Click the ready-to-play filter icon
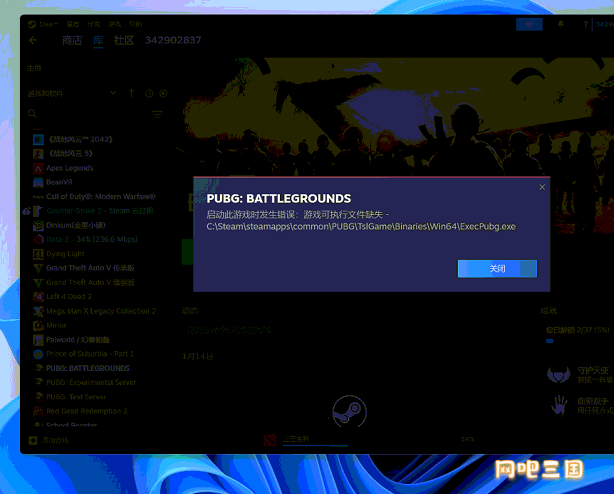Viewport: 614px width, 494px height. [x=163, y=94]
